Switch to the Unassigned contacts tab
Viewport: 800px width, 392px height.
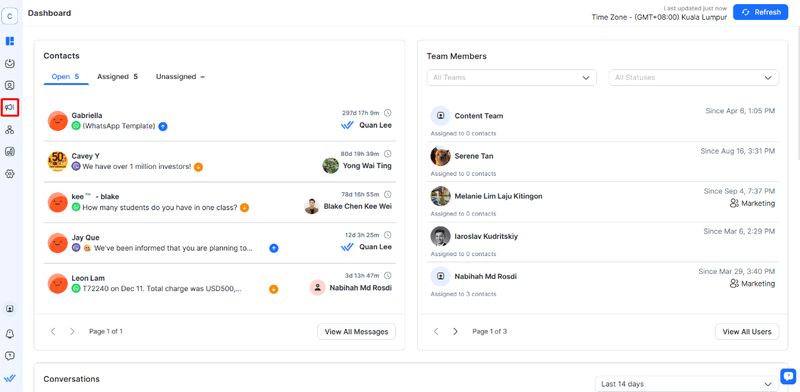point(180,77)
